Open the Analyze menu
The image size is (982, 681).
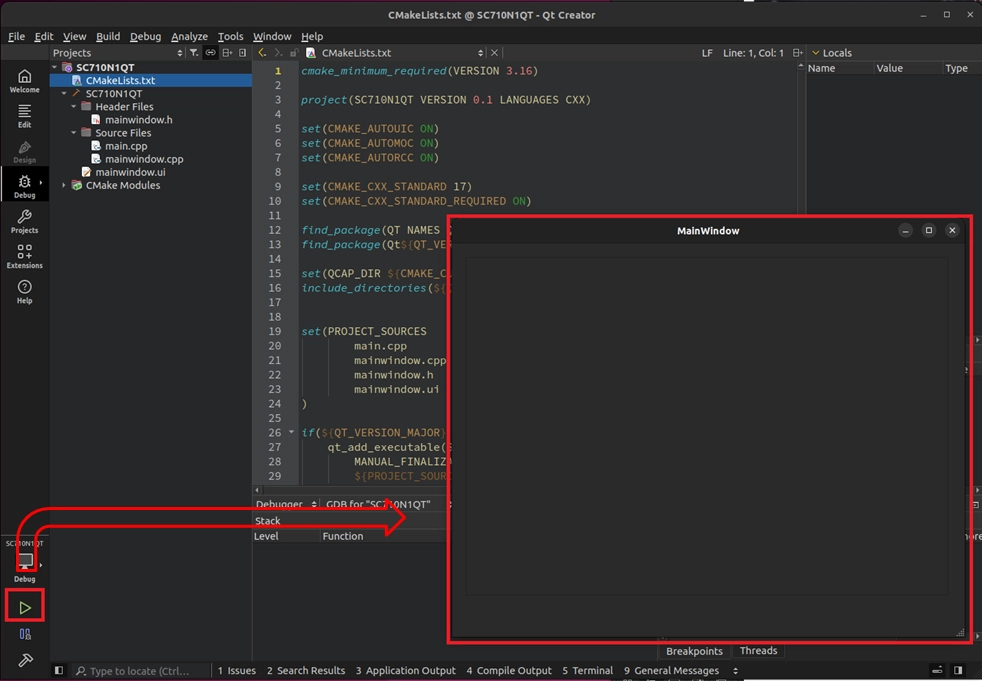[189, 36]
